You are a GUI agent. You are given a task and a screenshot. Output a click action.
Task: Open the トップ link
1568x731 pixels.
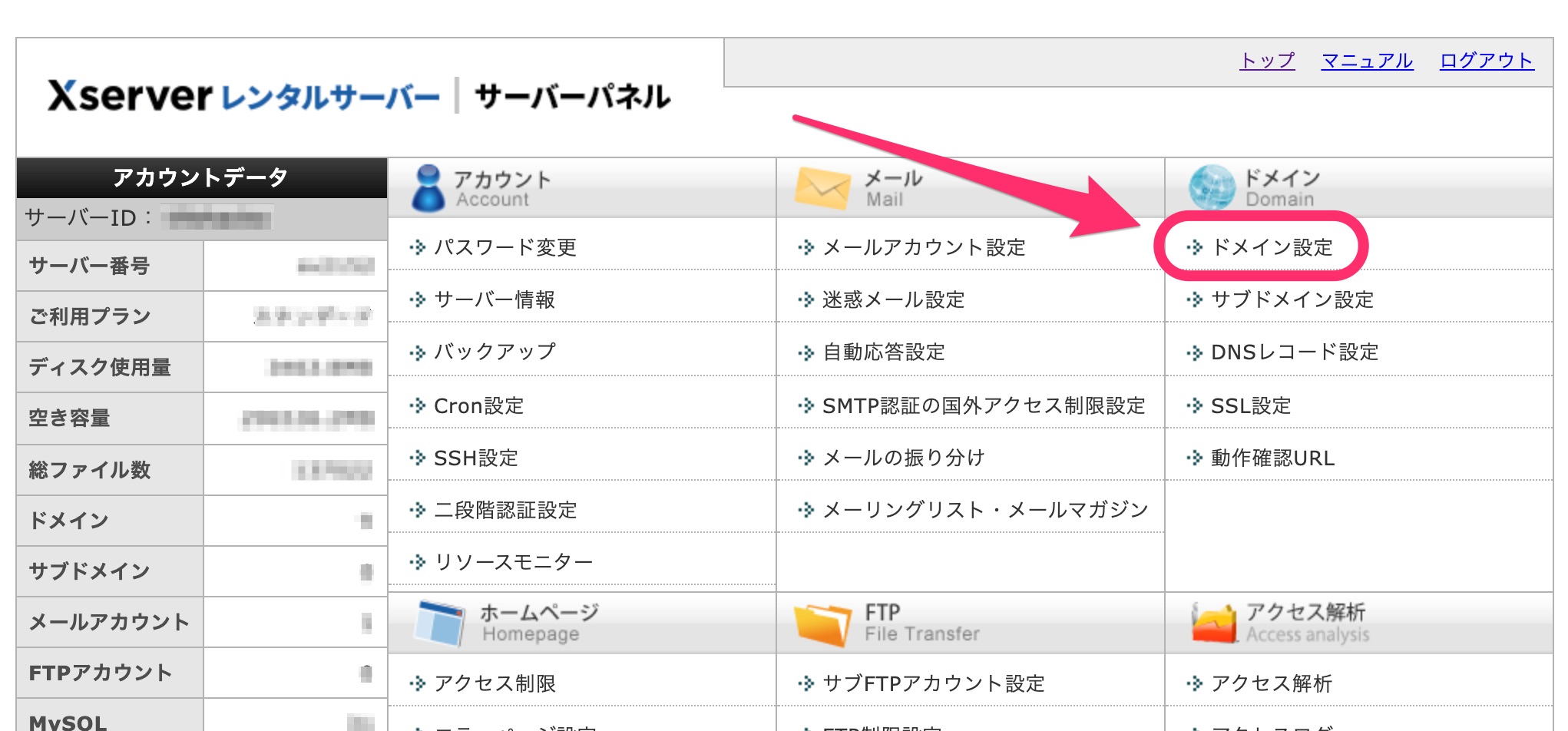click(1267, 61)
